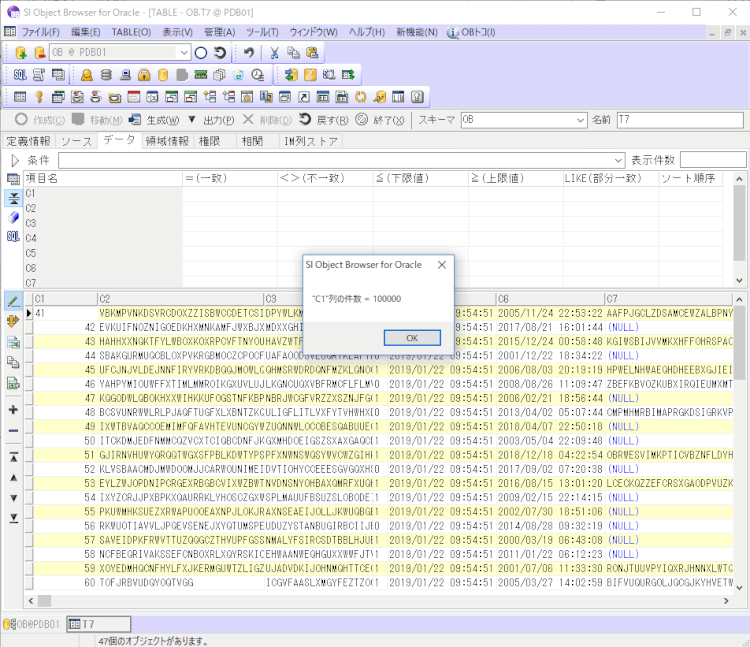Jump to first record arrow icon
Image resolution: width=750 pixels, height=647 pixels.
13,456
